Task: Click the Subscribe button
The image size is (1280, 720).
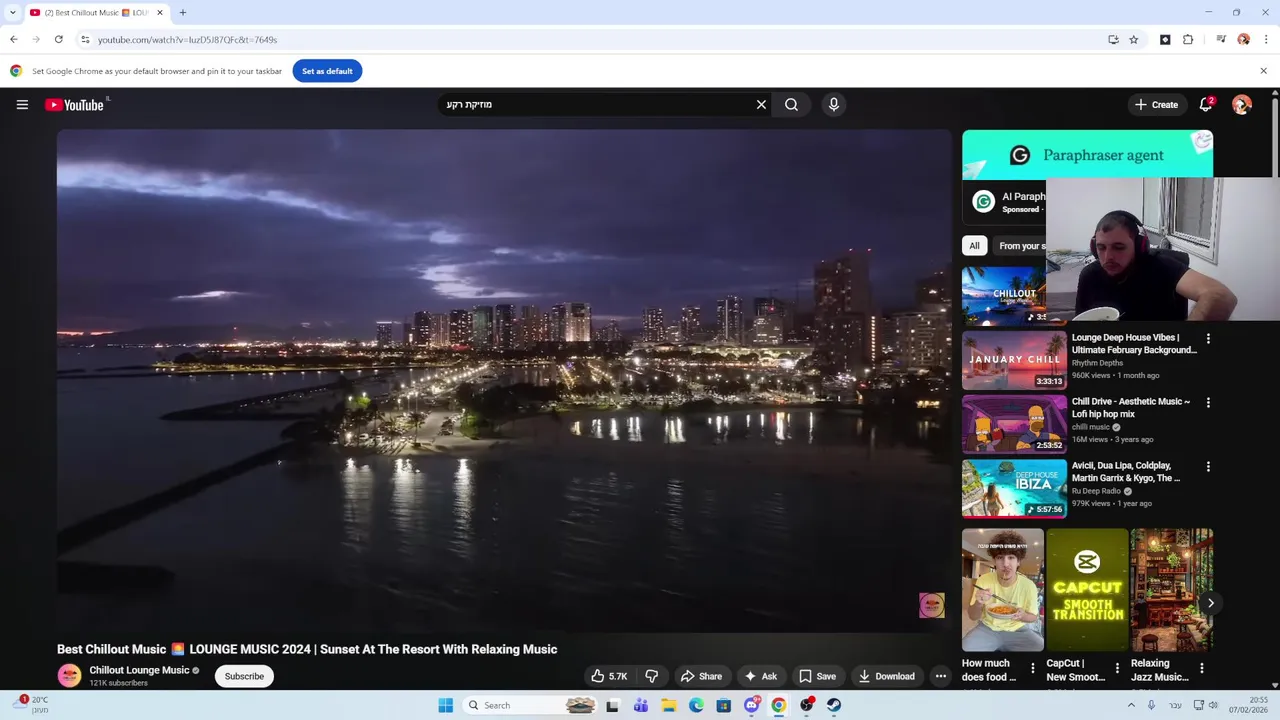Action: (244, 676)
